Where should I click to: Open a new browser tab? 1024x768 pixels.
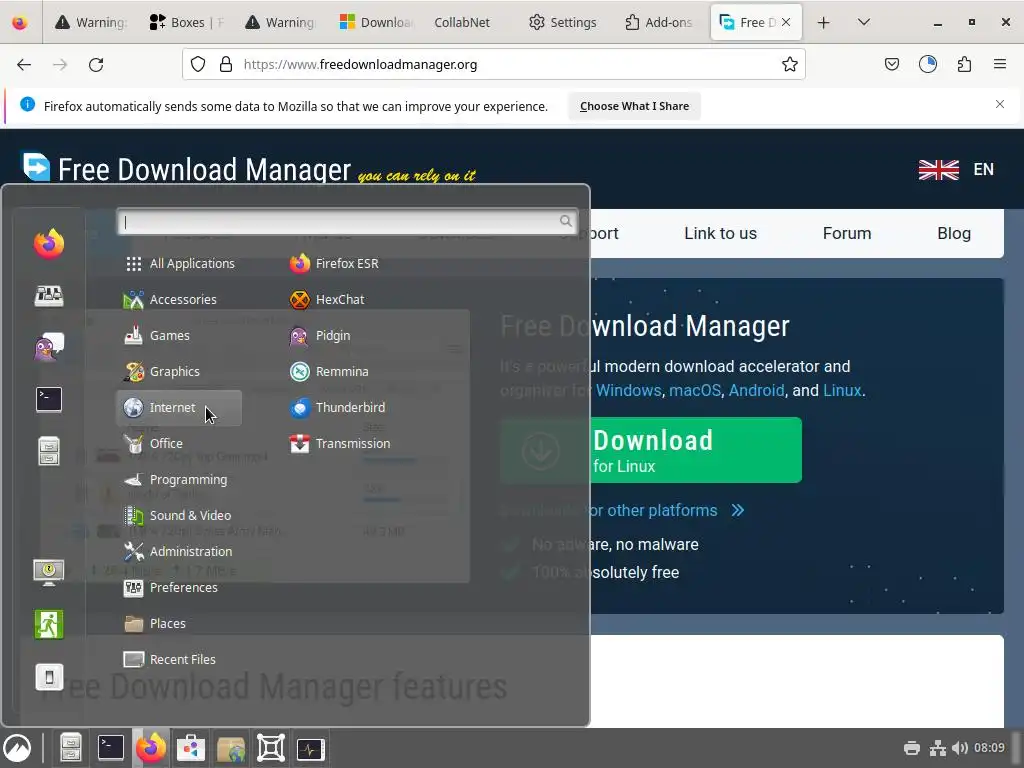pos(824,22)
